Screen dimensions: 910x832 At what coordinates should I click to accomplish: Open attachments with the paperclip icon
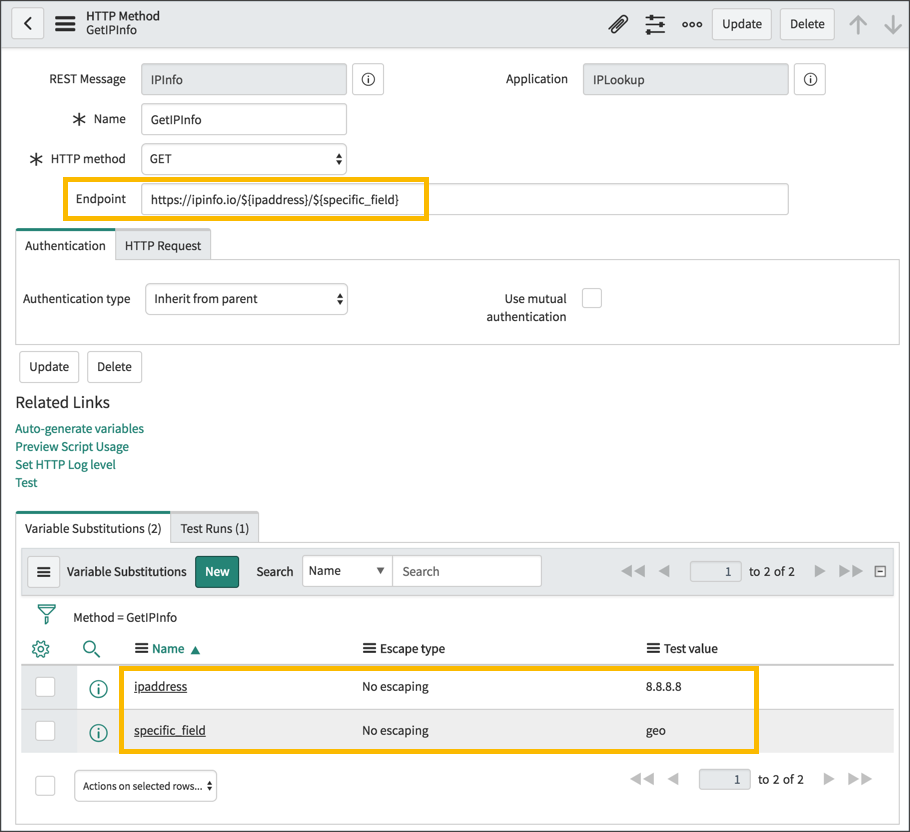(618, 24)
